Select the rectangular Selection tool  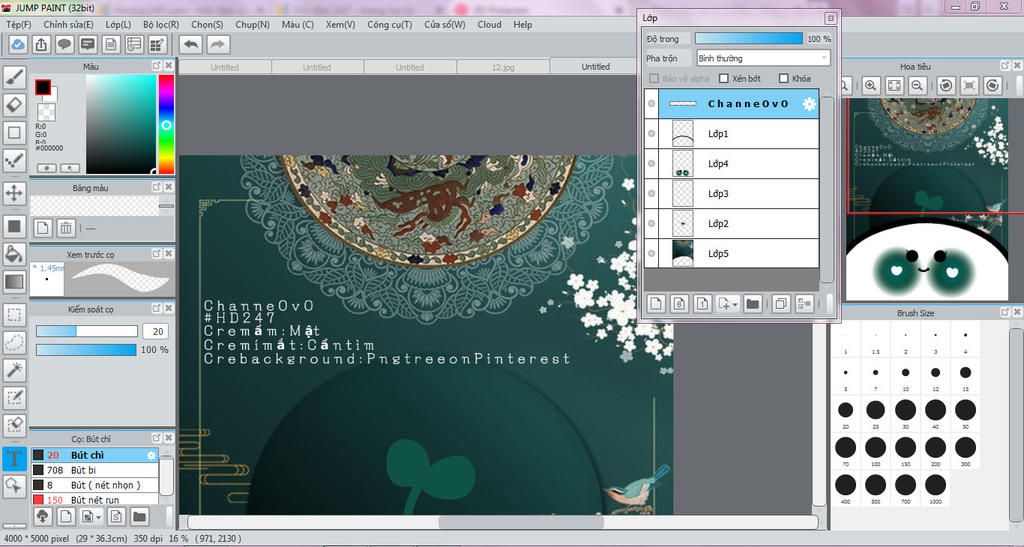[x=14, y=315]
